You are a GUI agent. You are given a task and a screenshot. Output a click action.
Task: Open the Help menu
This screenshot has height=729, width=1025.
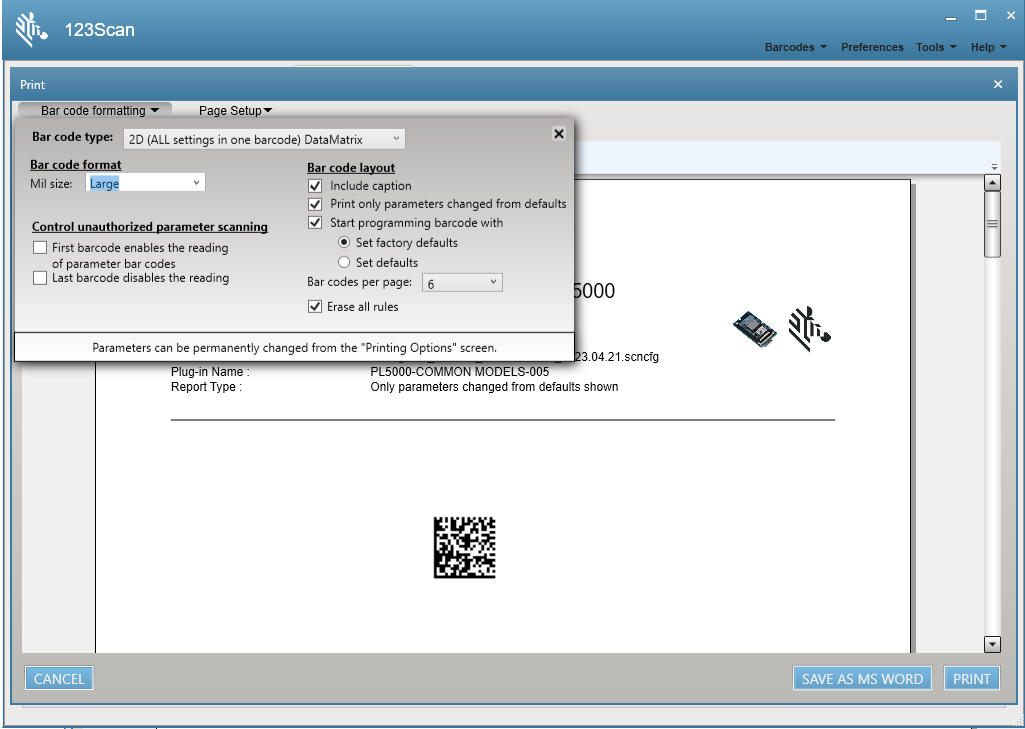click(x=988, y=47)
